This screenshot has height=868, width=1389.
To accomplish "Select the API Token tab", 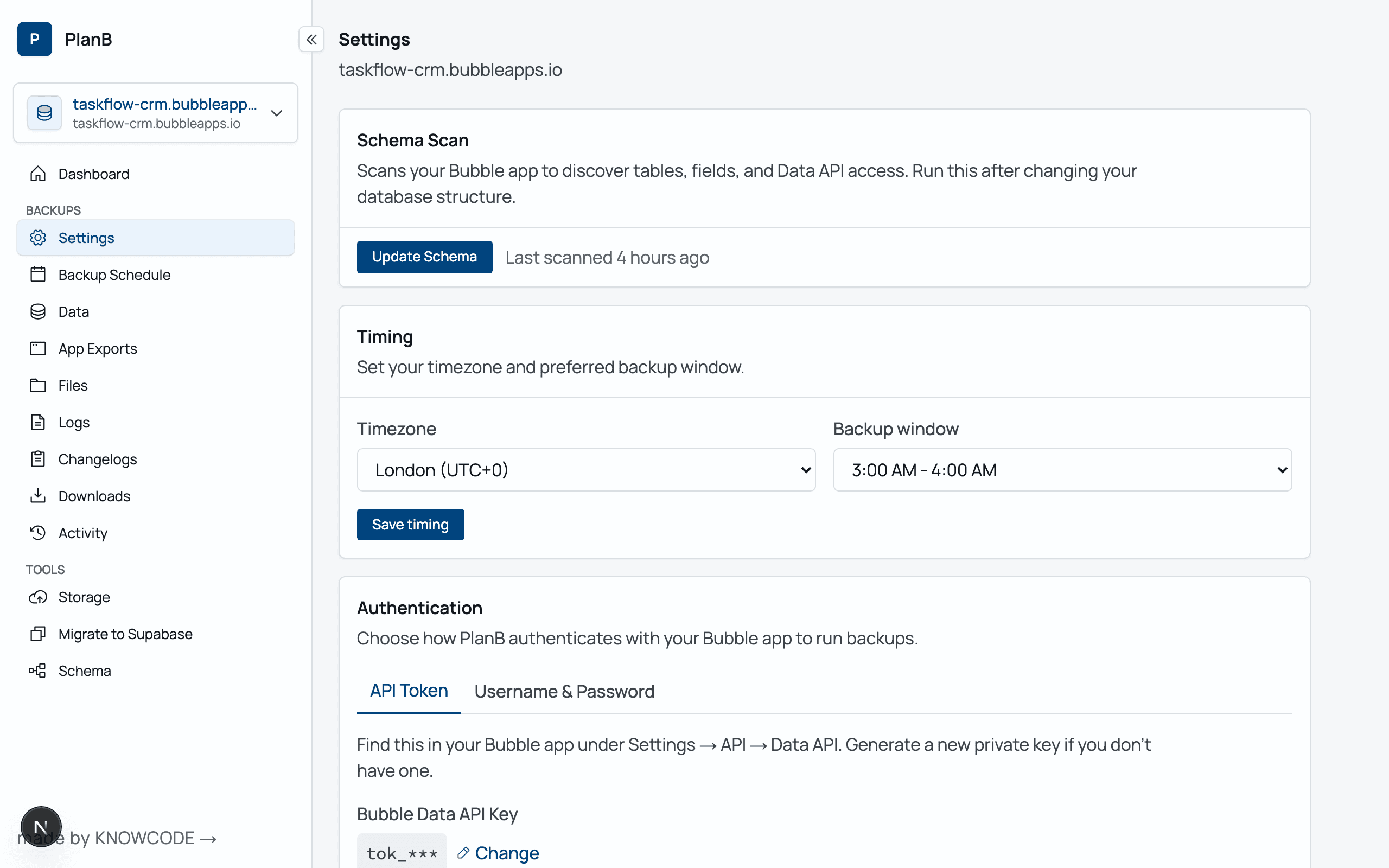I will (409, 691).
